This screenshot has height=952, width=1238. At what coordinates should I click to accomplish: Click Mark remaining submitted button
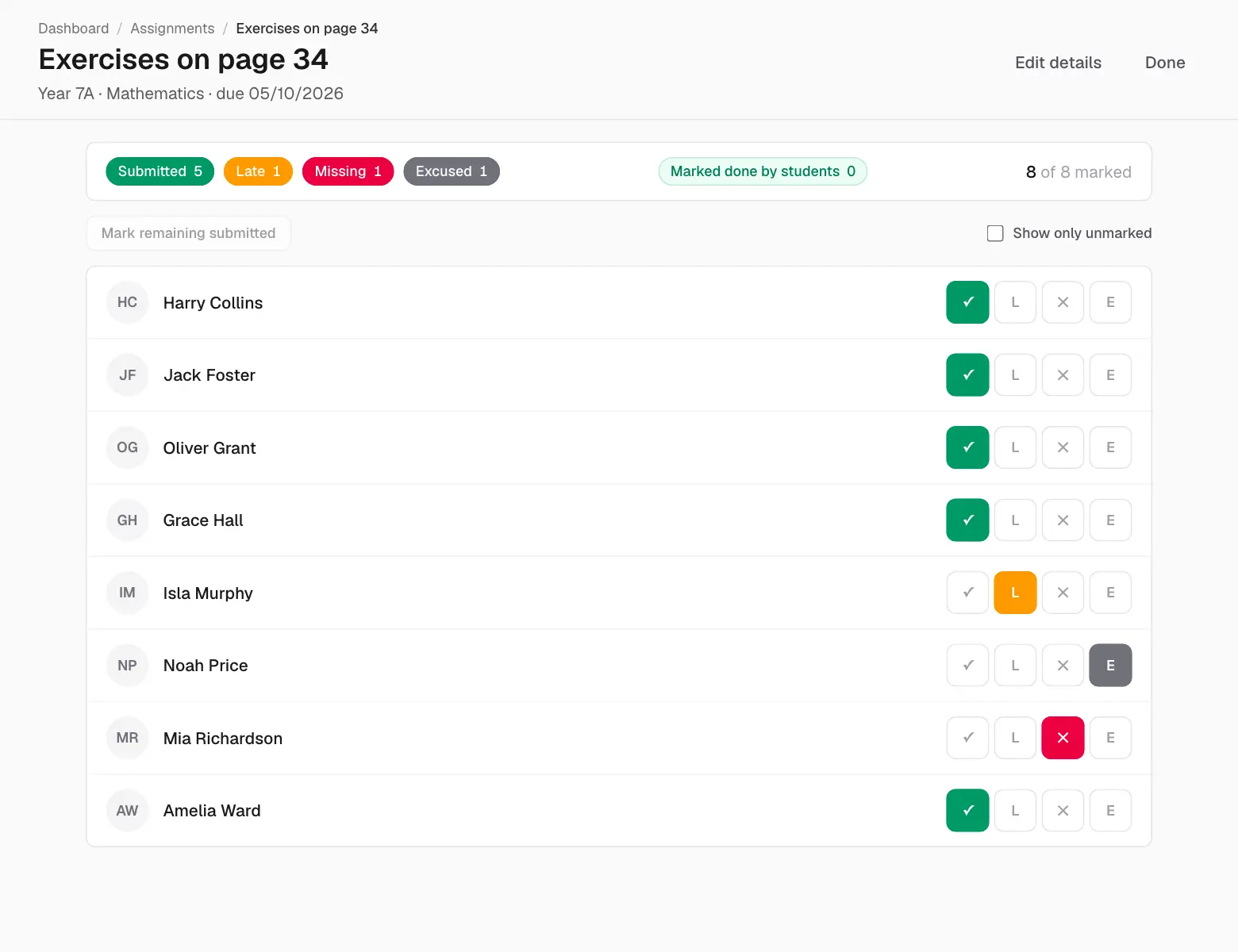pyautogui.click(x=189, y=233)
